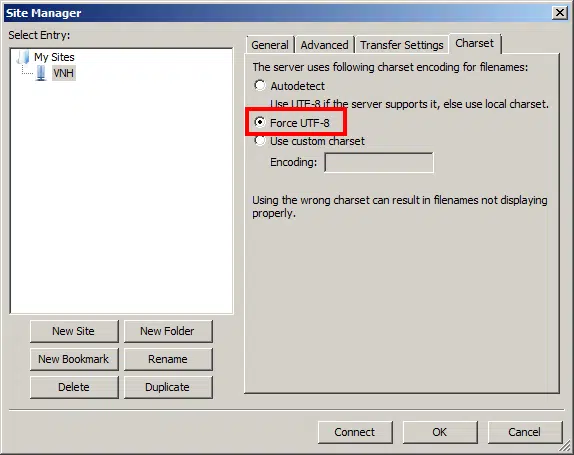Switch to the General tab

[x=270, y=45]
